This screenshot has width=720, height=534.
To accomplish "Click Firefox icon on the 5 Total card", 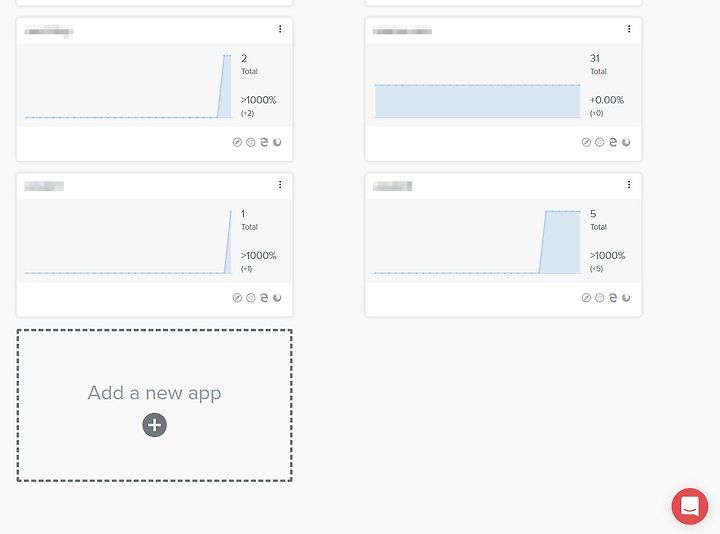I will click(626, 298).
